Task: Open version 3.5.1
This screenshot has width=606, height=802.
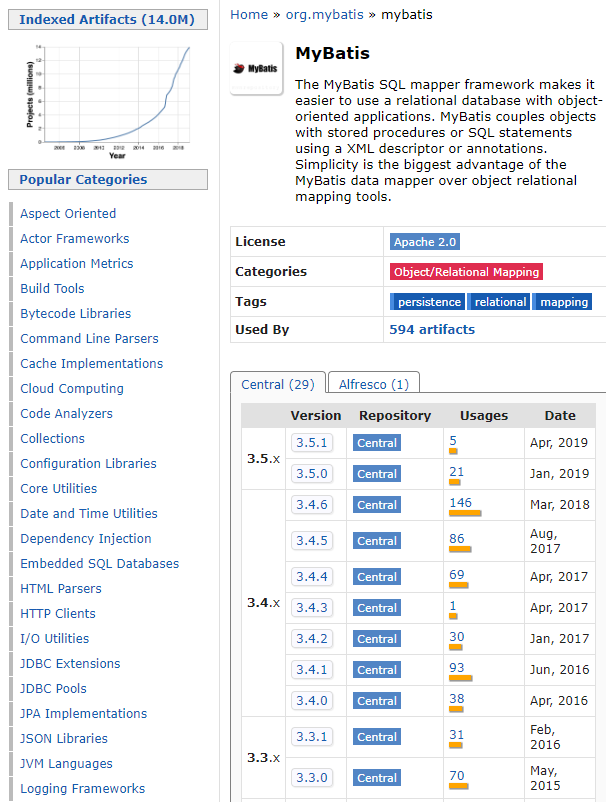Action: [x=311, y=442]
